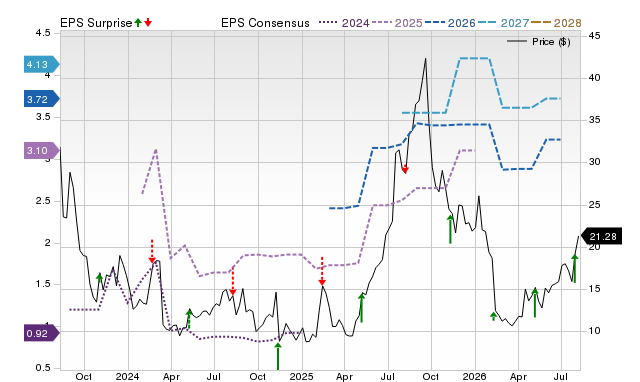Select the 2024 legend entry

(x=344, y=23)
